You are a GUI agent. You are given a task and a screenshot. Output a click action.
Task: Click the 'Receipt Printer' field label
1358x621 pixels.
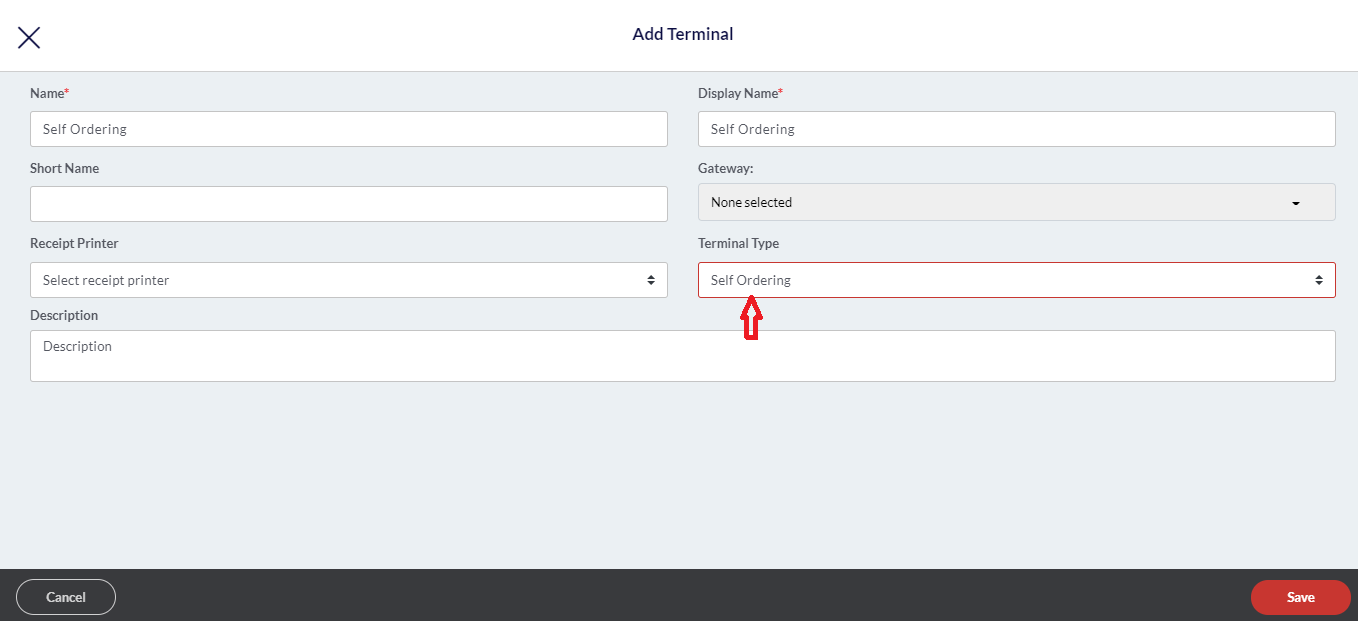click(x=74, y=243)
